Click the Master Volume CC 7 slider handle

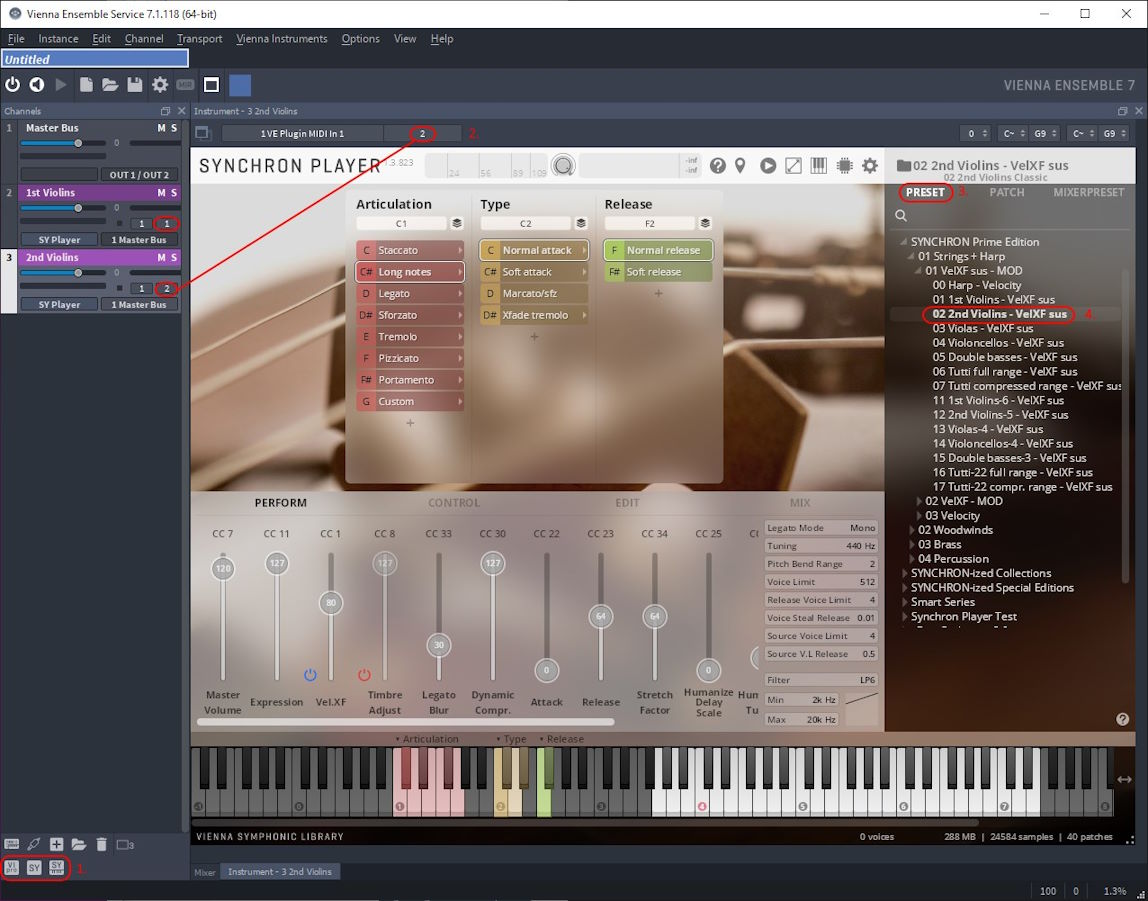point(223,568)
